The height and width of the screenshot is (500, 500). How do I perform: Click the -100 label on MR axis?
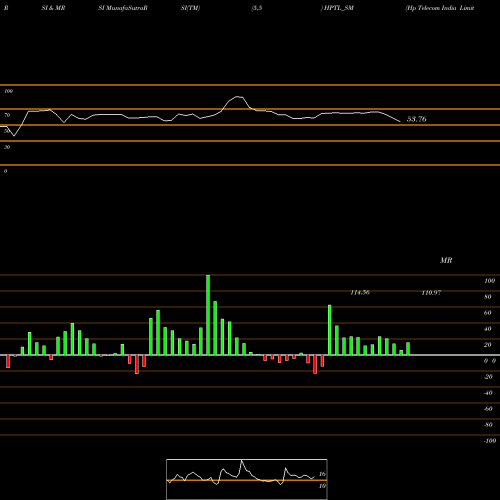[490, 441]
